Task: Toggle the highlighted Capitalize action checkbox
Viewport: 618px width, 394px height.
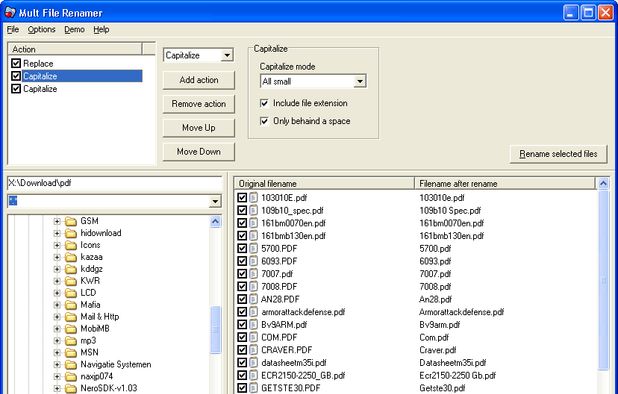Action: [16, 76]
